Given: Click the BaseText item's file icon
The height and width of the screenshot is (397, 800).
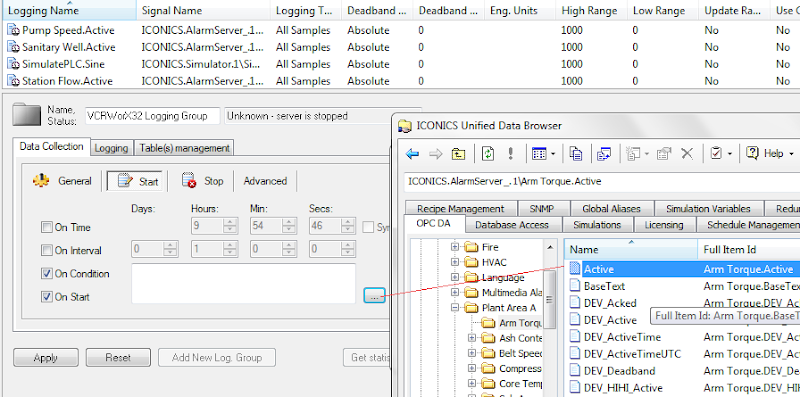Looking at the screenshot, I should tap(575, 286).
